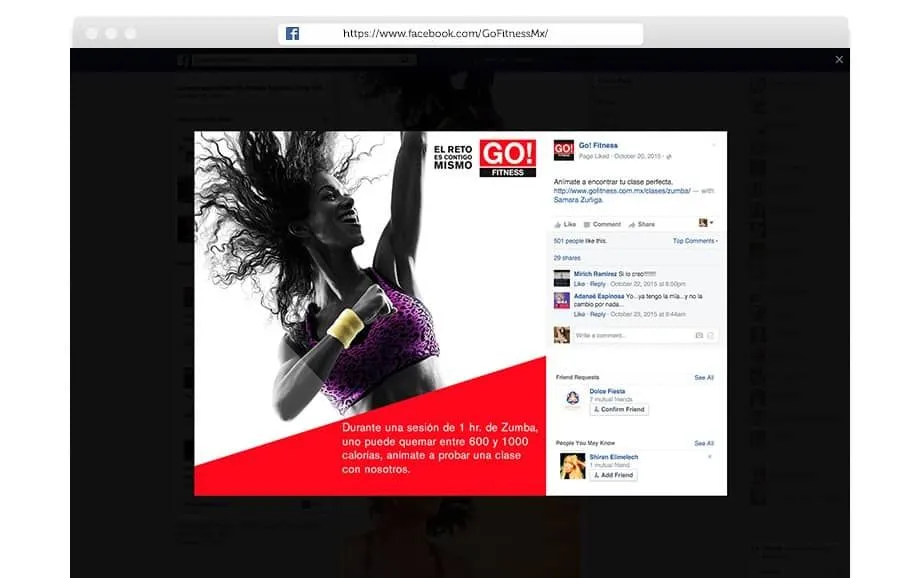The width and height of the screenshot is (924, 578).
Task: Open Dolce Fiesta's profile name
Action: click(607, 391)
